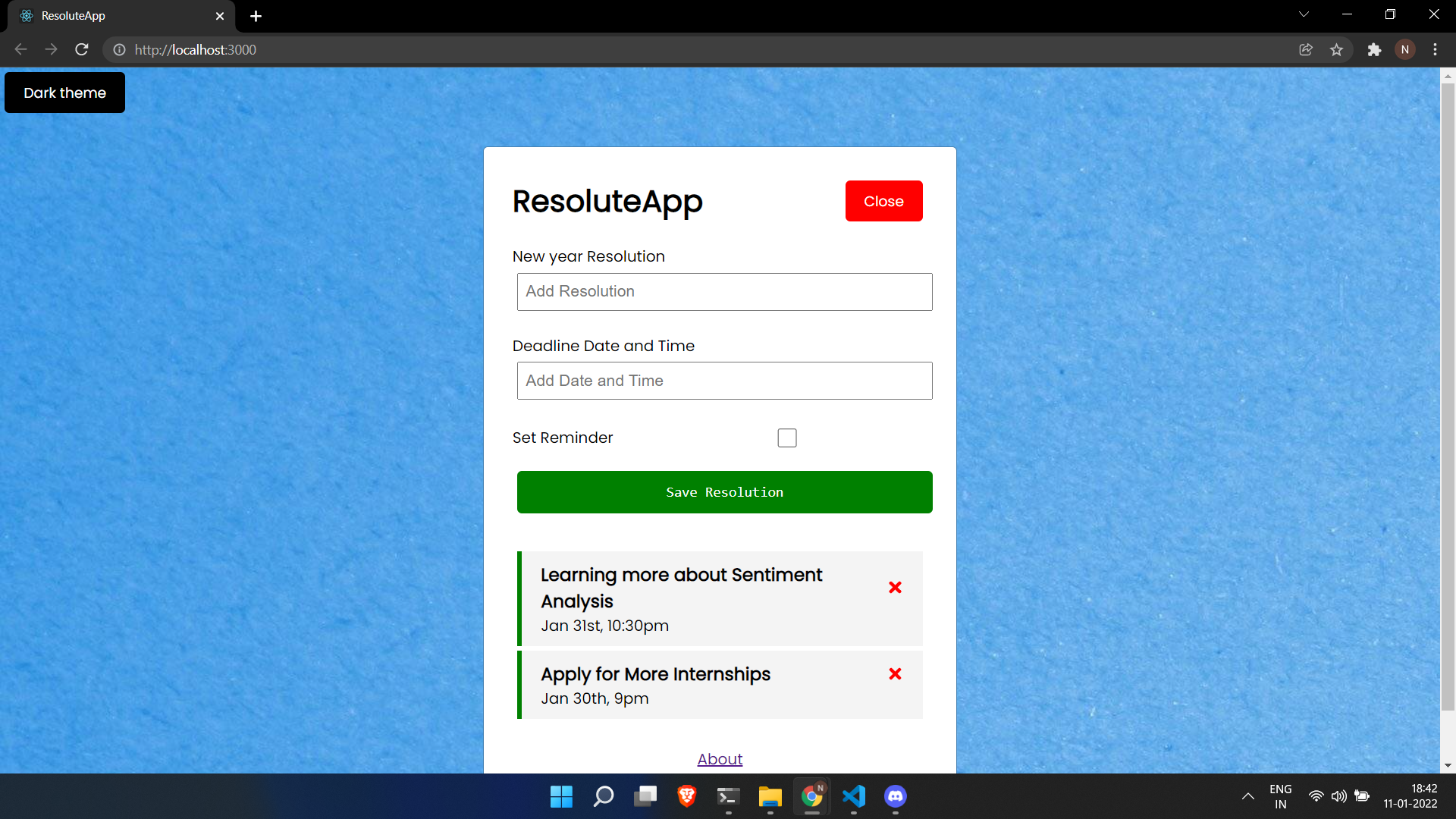Click the green Save Resolution button
This screenshot has width=1456, height=819.
pyautogui.click(x=724, y=492)
